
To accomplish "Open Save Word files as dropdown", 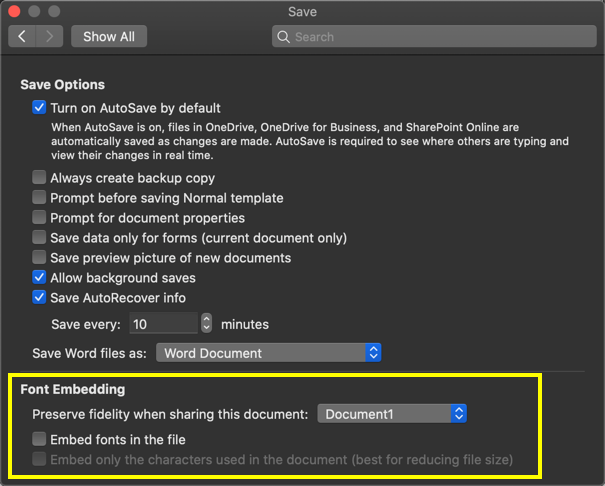I will tap(270, 353).
